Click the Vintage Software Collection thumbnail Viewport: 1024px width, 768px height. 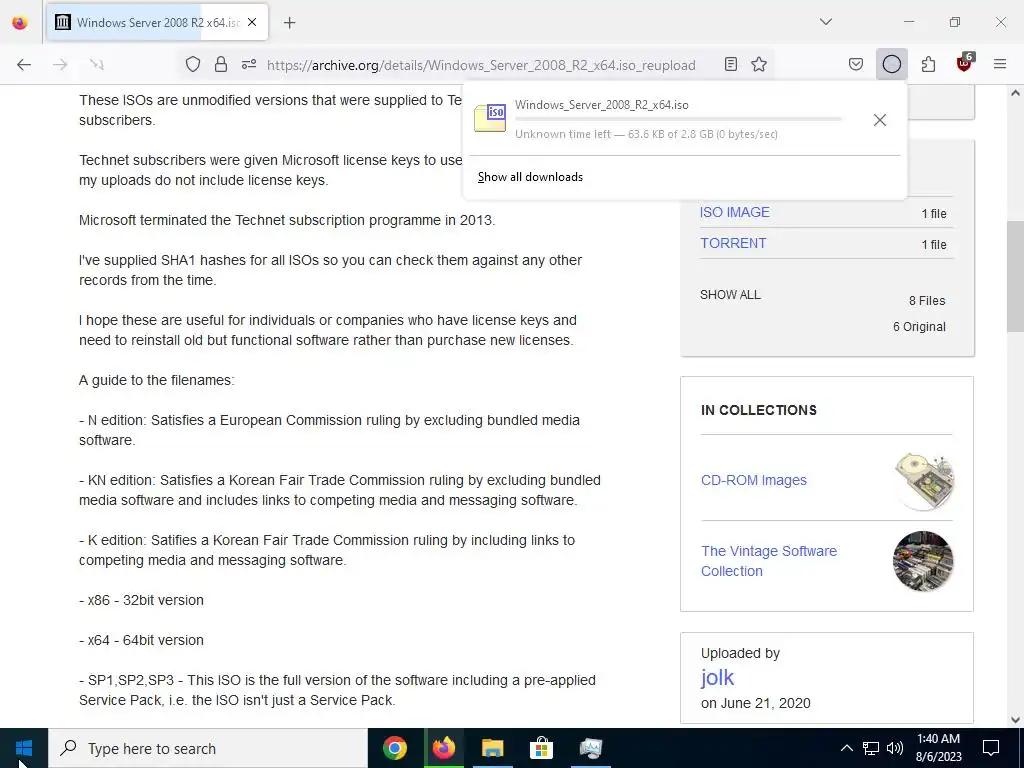(x=923, y=561)
